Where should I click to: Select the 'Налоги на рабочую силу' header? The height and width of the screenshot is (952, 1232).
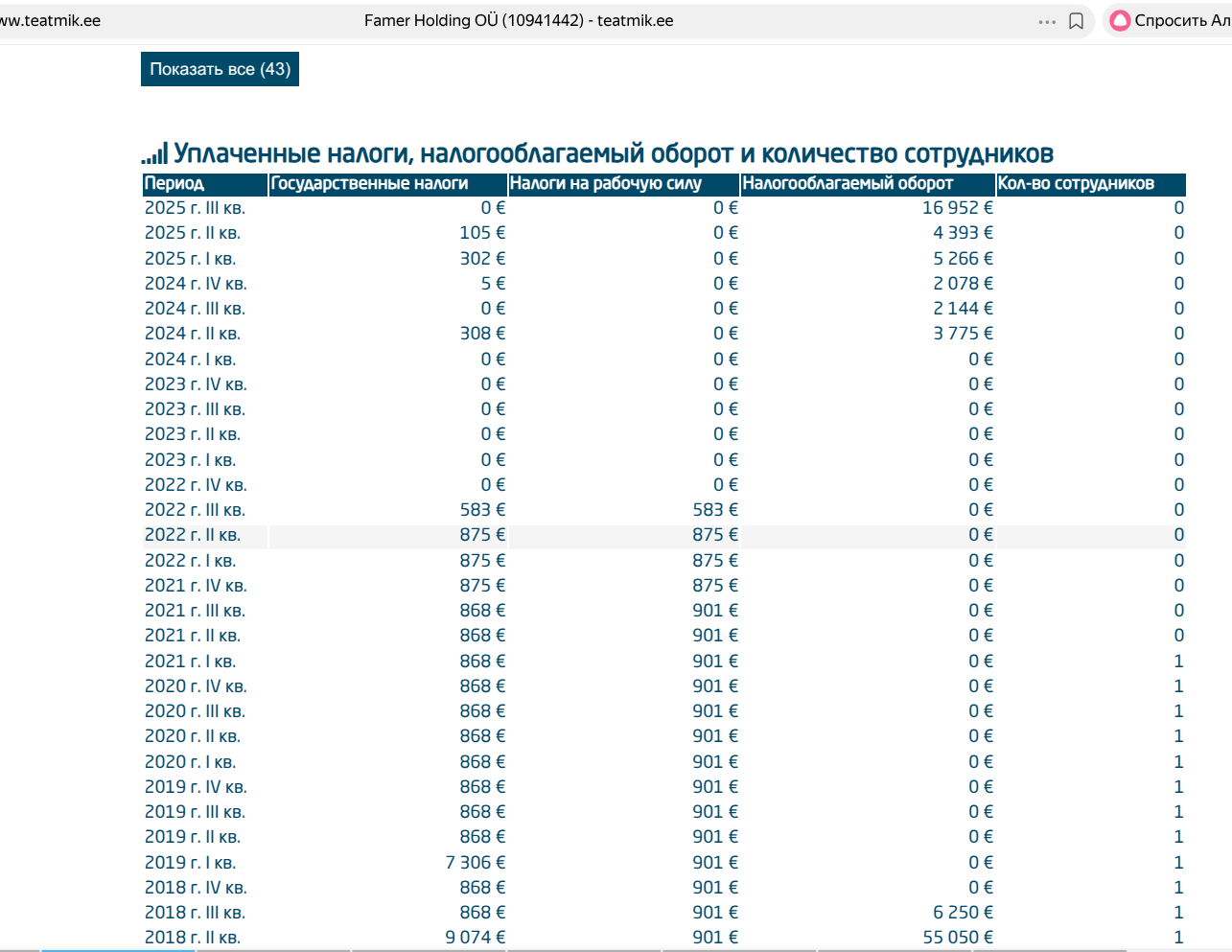point(605,184)
